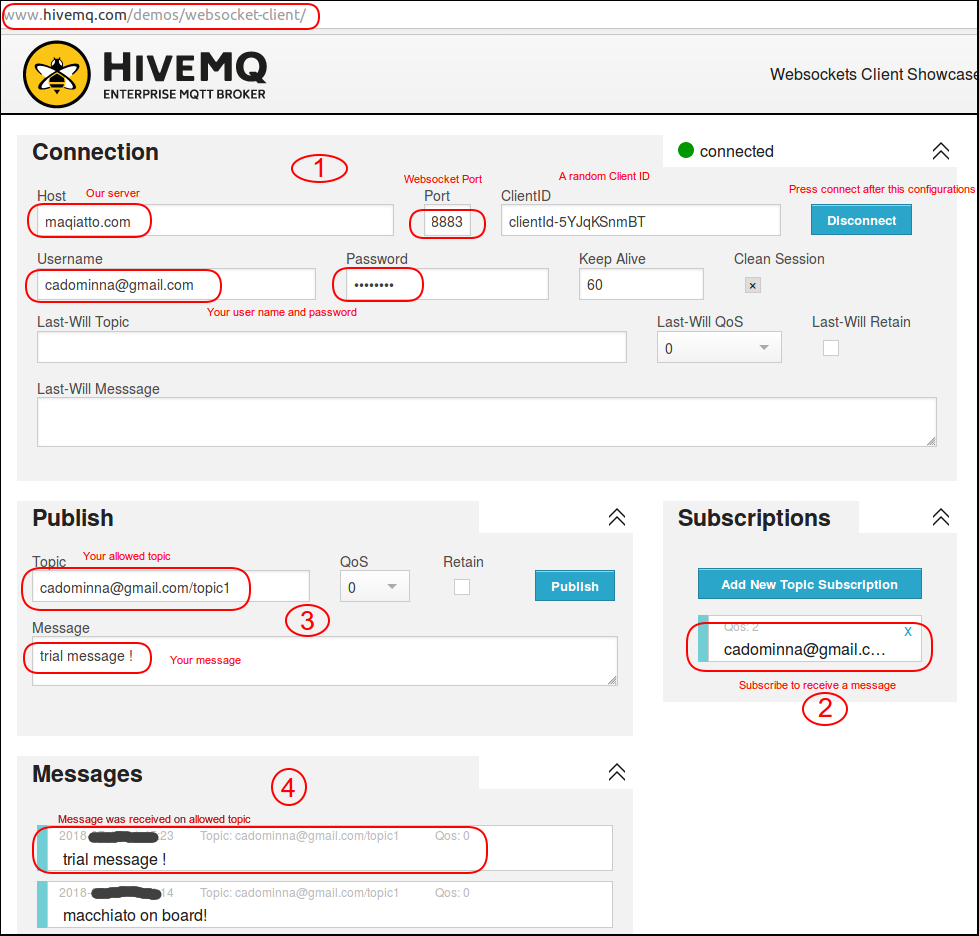Image resolution: width=979 pixels, height=936 pixels.
Task: Click the Port field showing 8883
Action: point(447,220)
